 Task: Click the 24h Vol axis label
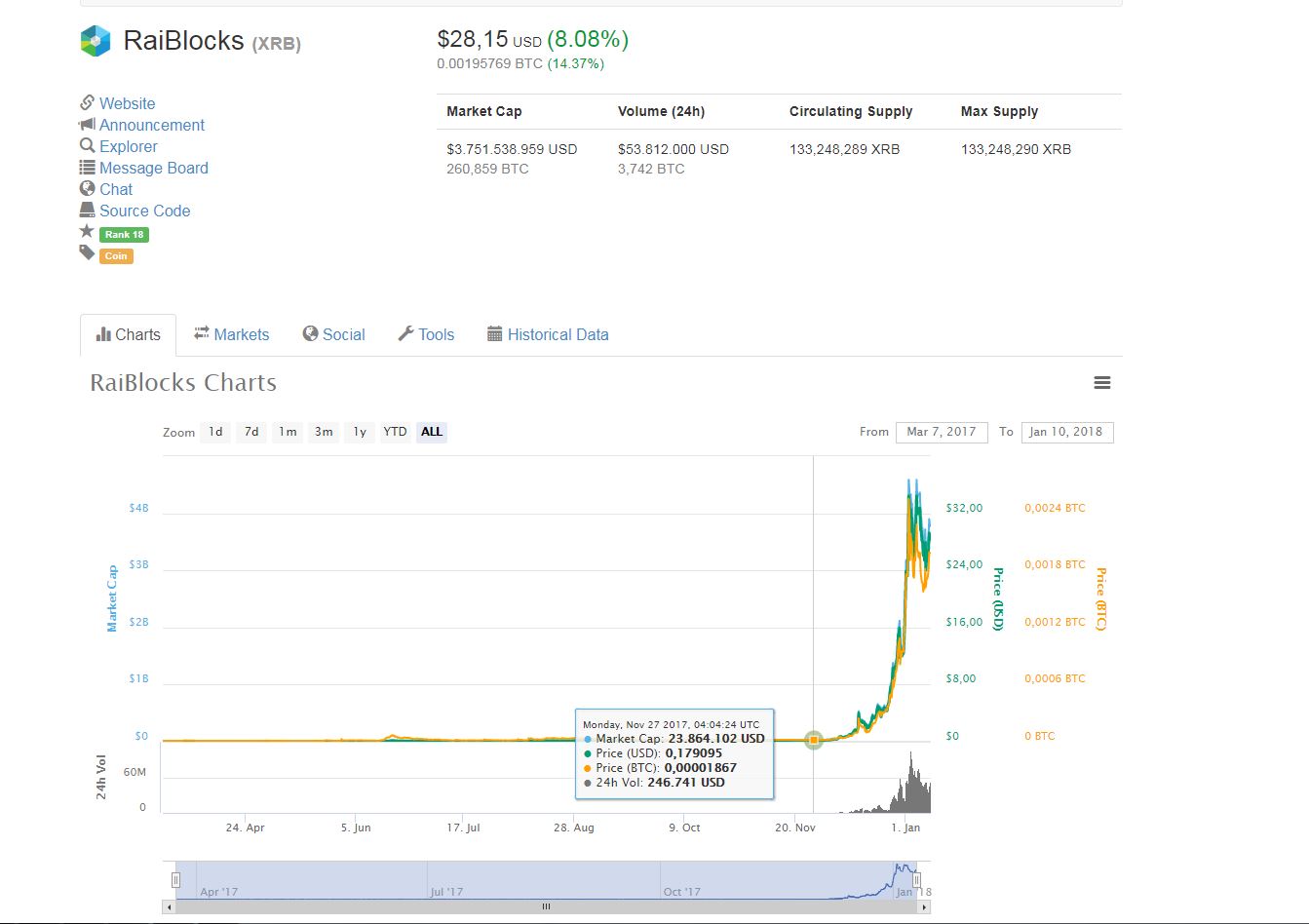click(x=101, y=777)
